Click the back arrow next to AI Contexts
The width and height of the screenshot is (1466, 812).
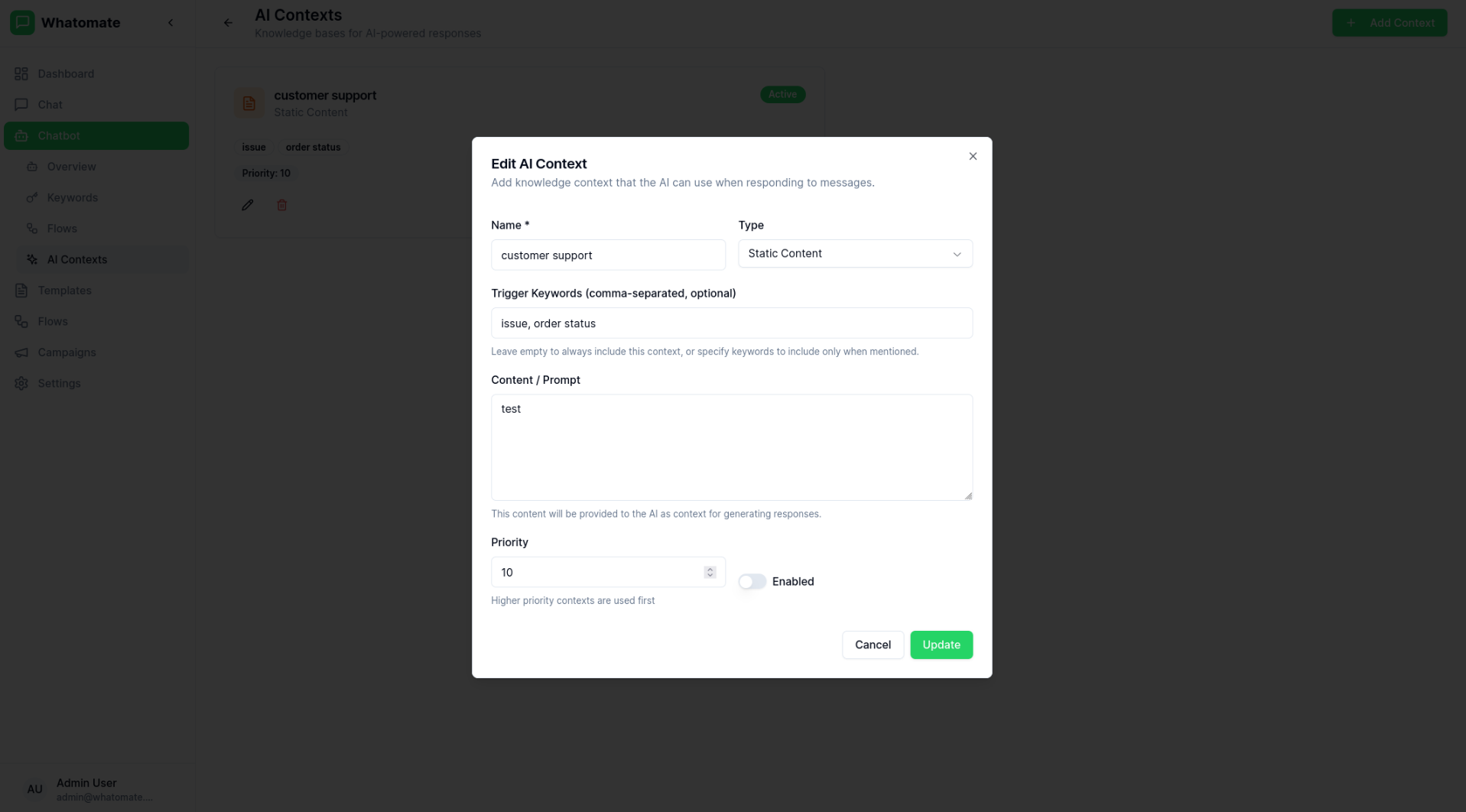coord(227,22)
